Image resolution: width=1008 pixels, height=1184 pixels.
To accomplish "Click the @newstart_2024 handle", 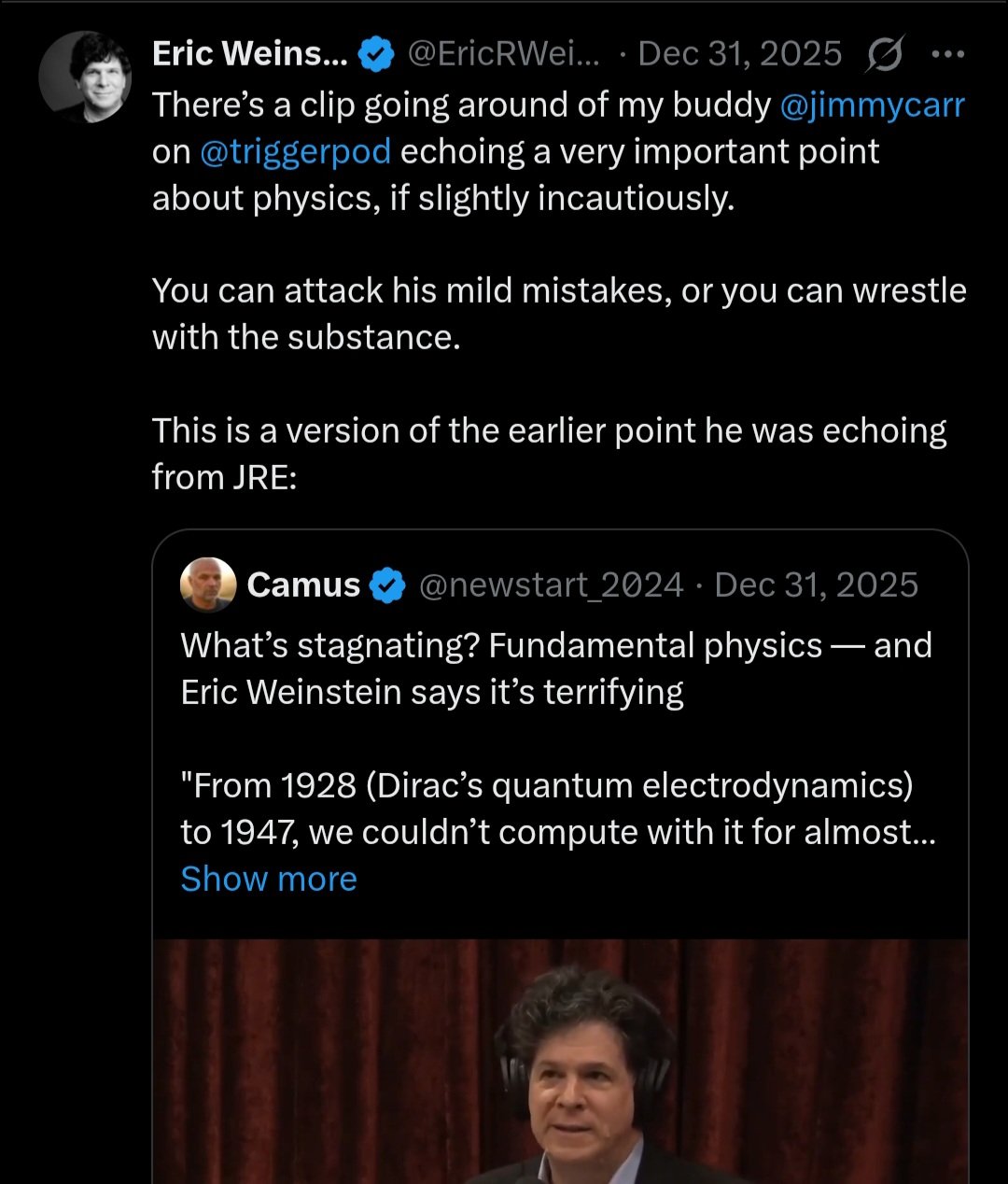I will tap(551, 585).
